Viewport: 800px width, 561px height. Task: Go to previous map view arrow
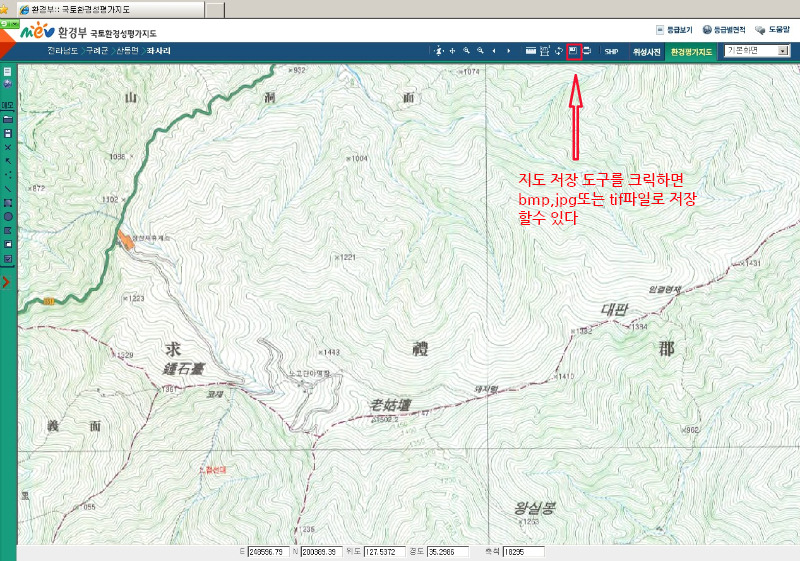tap(494, 51)
